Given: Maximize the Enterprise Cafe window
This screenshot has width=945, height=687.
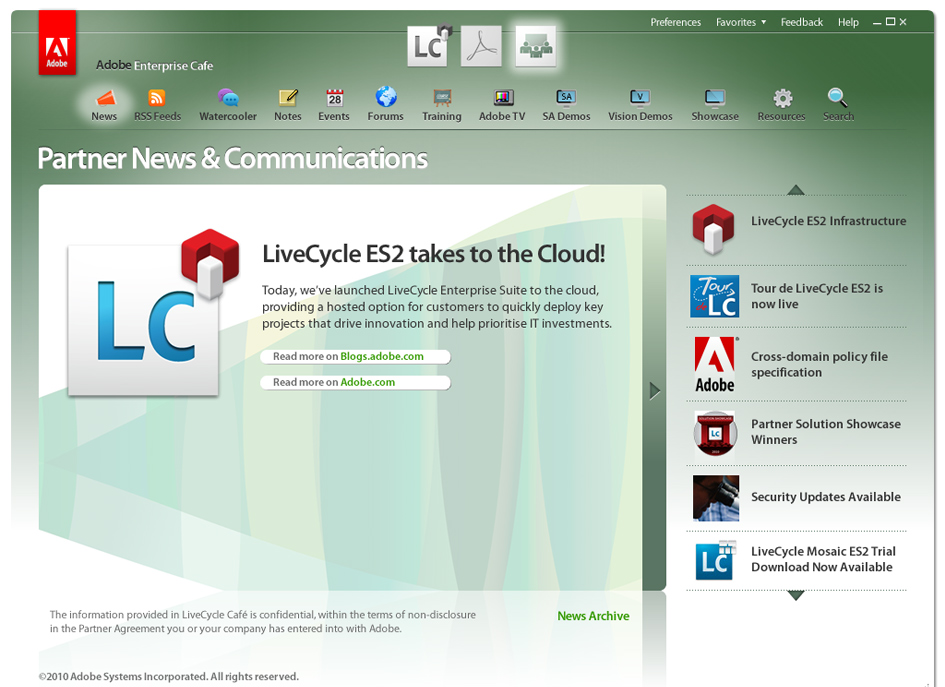Looking at the screenshot, I should pyautogui.click(x=890, y=22).
